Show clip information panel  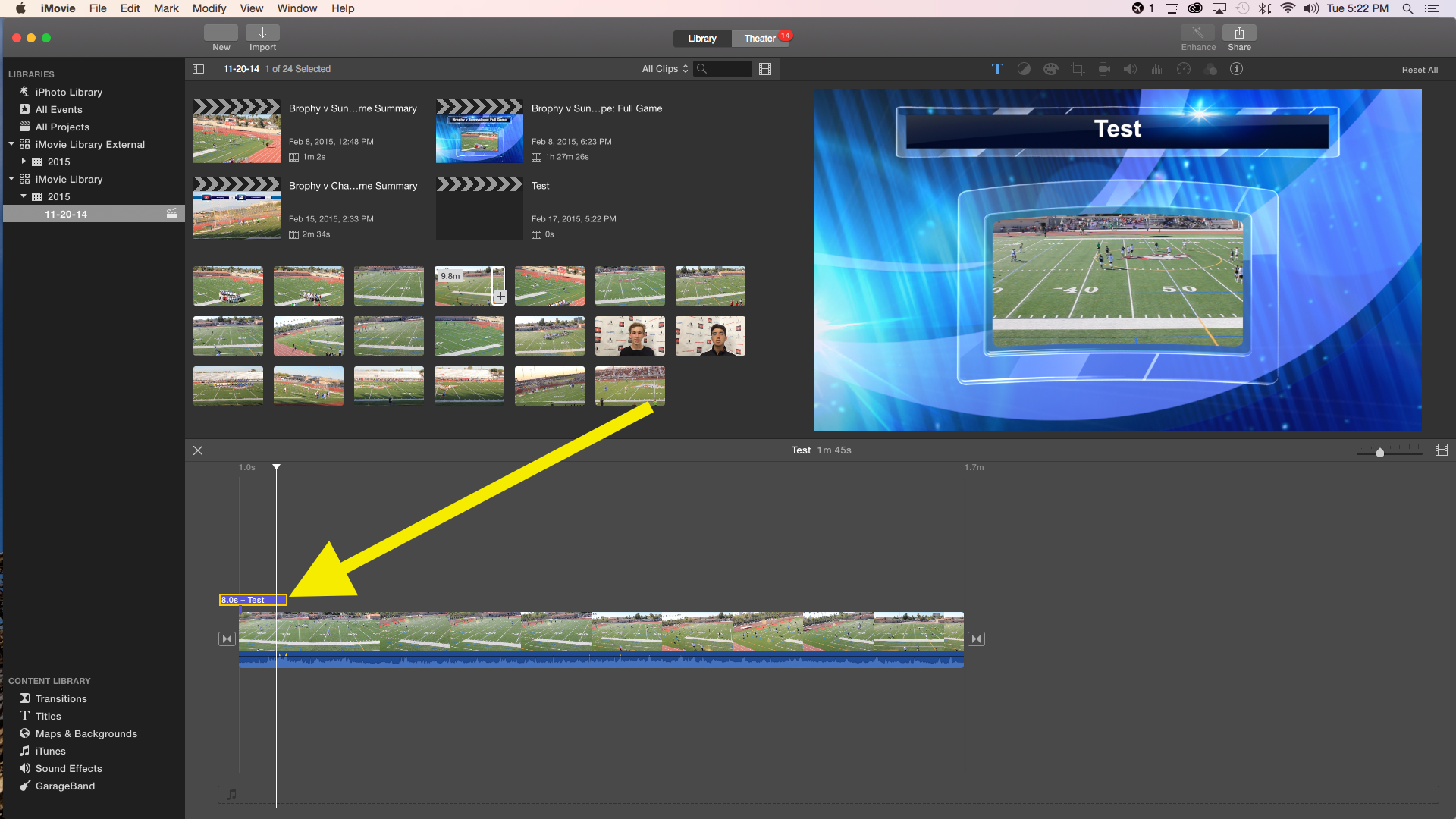pyautogui.click(x=1237, y=69)
